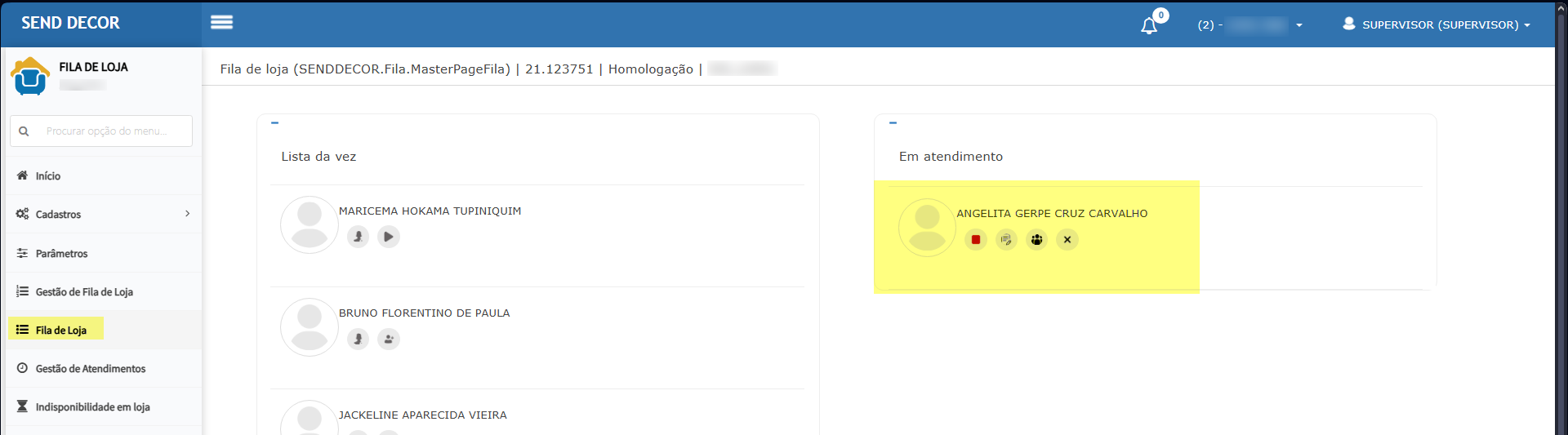This screenshot has height=435, width=1568.
Task: Toggle the hamburger sidebar menu
Action: (x=221, y=23)
